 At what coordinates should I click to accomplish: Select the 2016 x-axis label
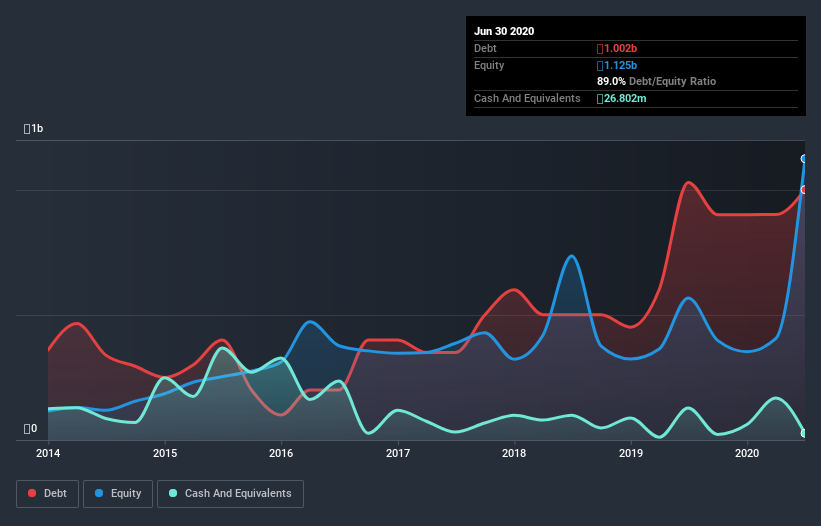(x=281, y=453)
